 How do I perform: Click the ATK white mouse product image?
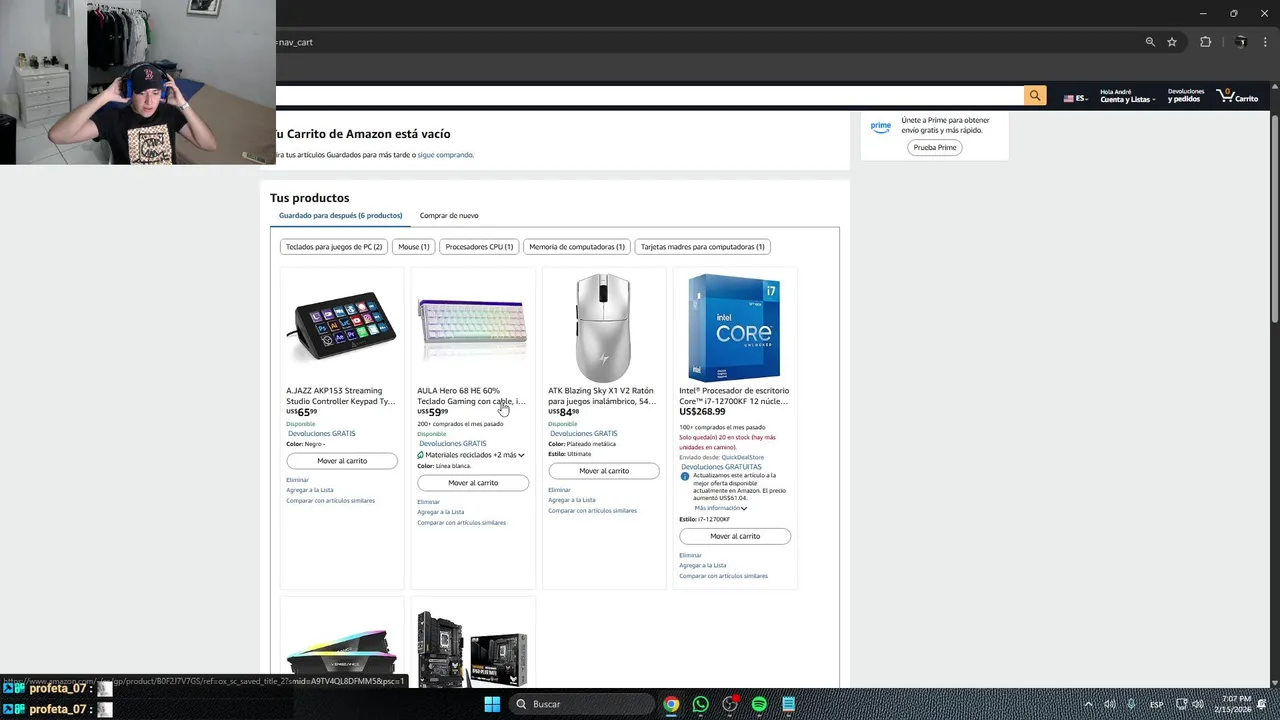pos(604,328)
